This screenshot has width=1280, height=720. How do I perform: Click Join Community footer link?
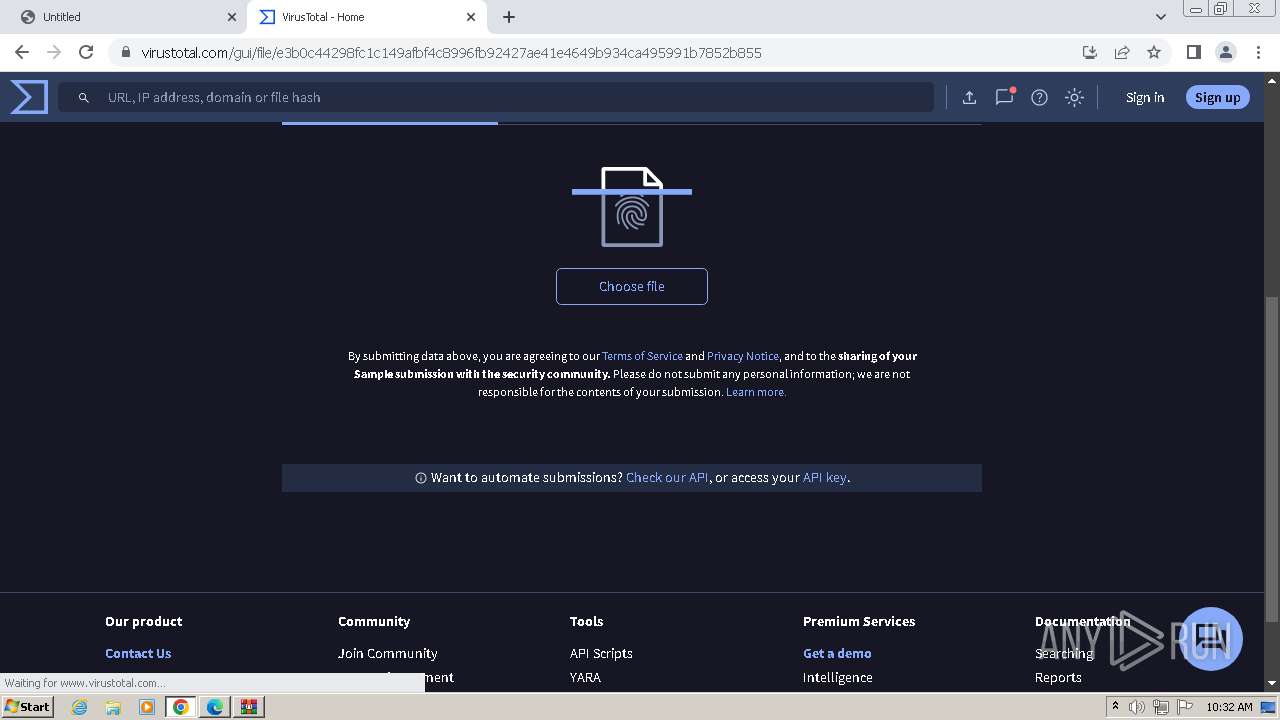pyautogui.click(x=388, y=653)
